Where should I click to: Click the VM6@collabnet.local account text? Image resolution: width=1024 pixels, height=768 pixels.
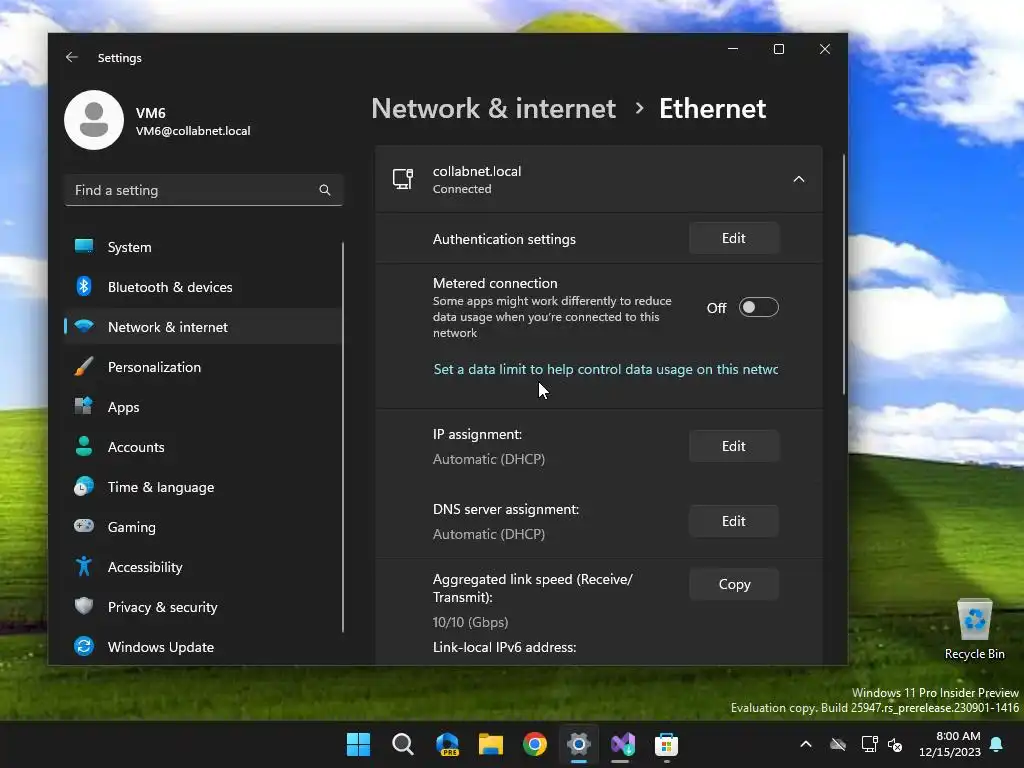coord(193,131)
